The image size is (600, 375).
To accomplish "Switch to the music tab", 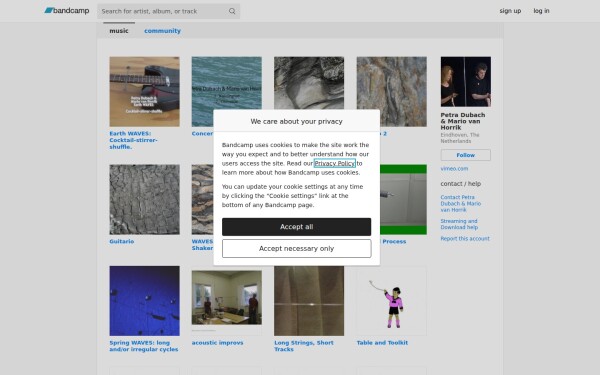I will [119, 31].
